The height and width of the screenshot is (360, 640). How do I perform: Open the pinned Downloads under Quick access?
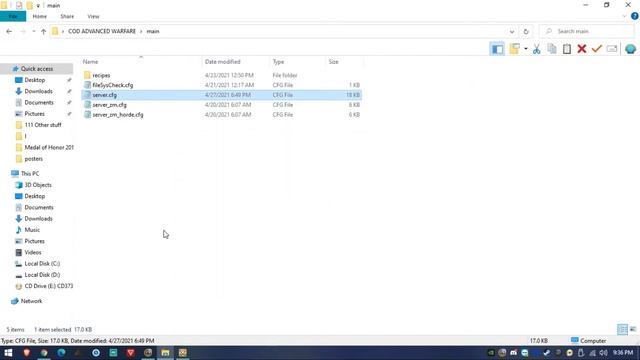click(38, 91)
